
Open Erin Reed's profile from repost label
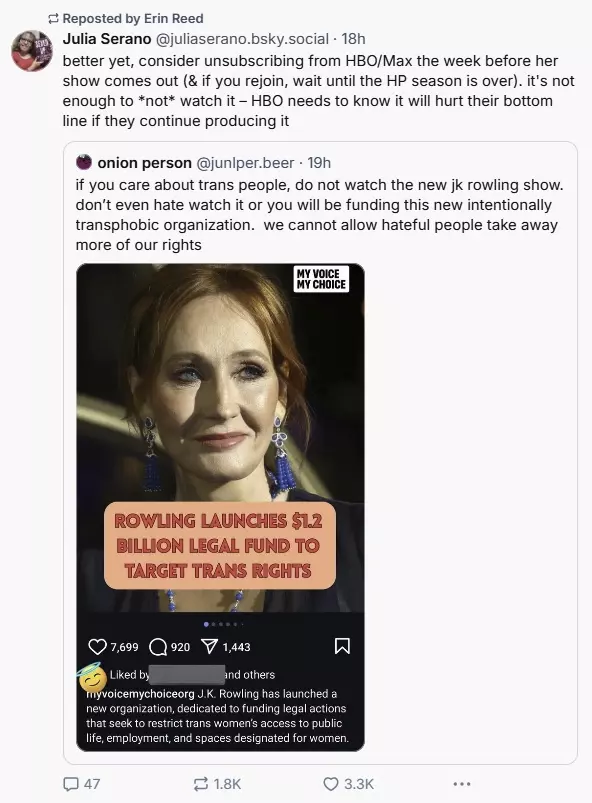tap(173, 18)
